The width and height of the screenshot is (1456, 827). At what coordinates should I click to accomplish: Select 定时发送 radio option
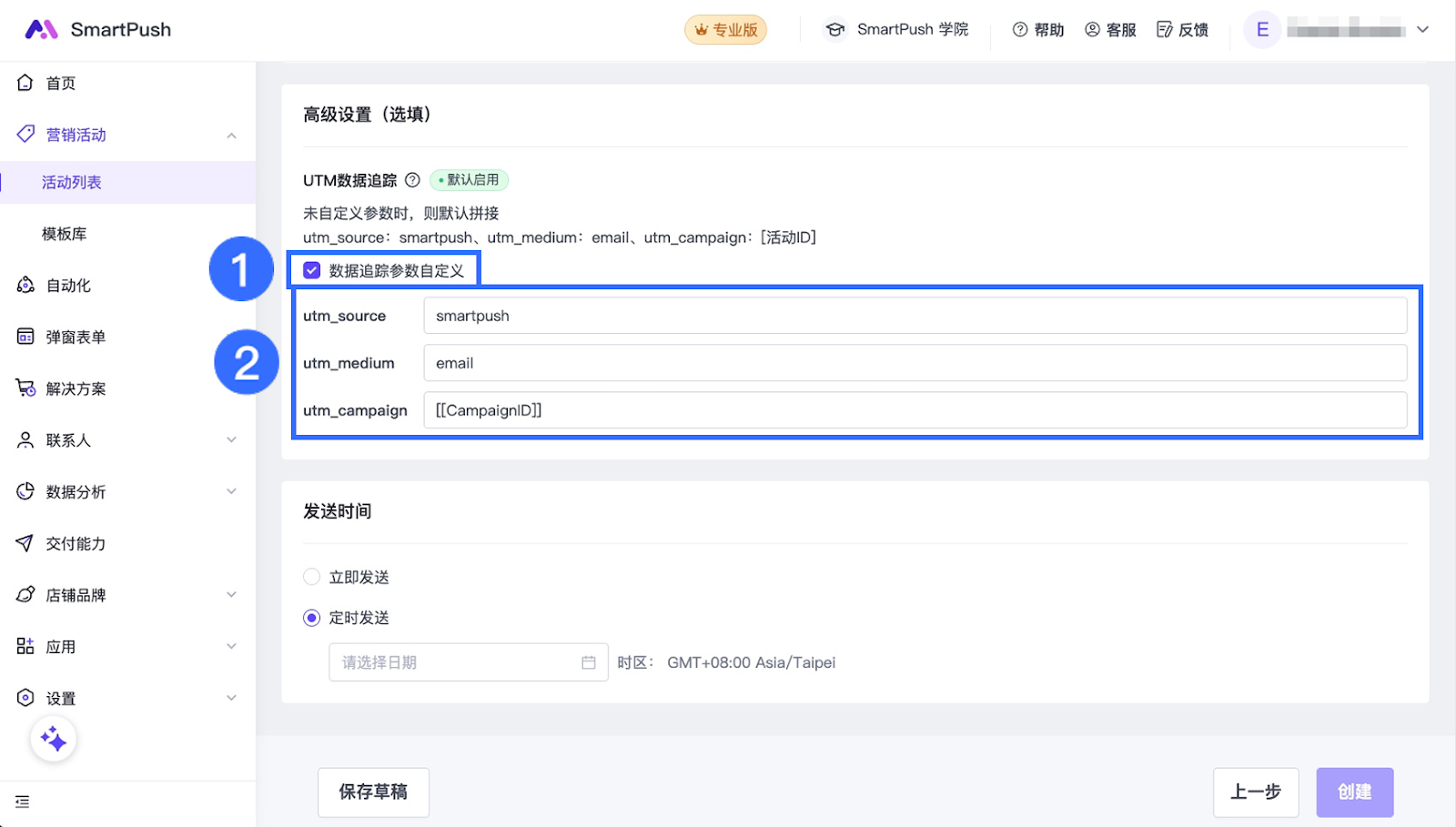click(x=312, y=618)
